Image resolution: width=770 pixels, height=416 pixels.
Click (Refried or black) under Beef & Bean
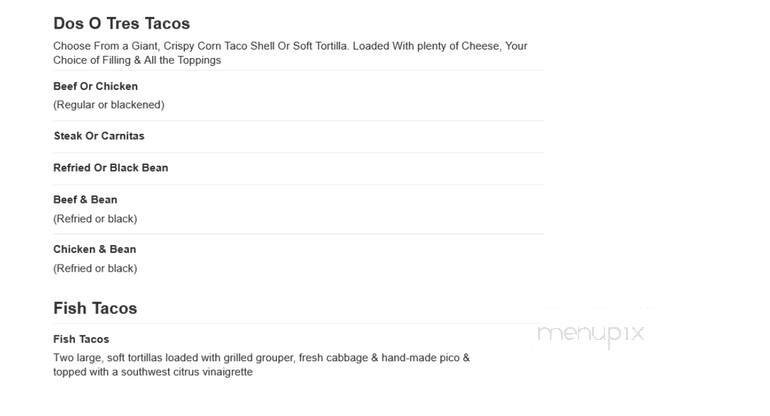click(x=95, y=219)
